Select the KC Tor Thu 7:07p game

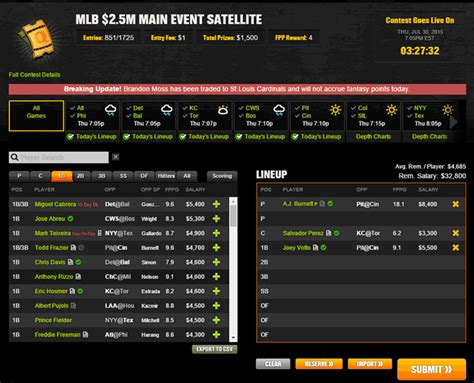click(x=204, y=116)
